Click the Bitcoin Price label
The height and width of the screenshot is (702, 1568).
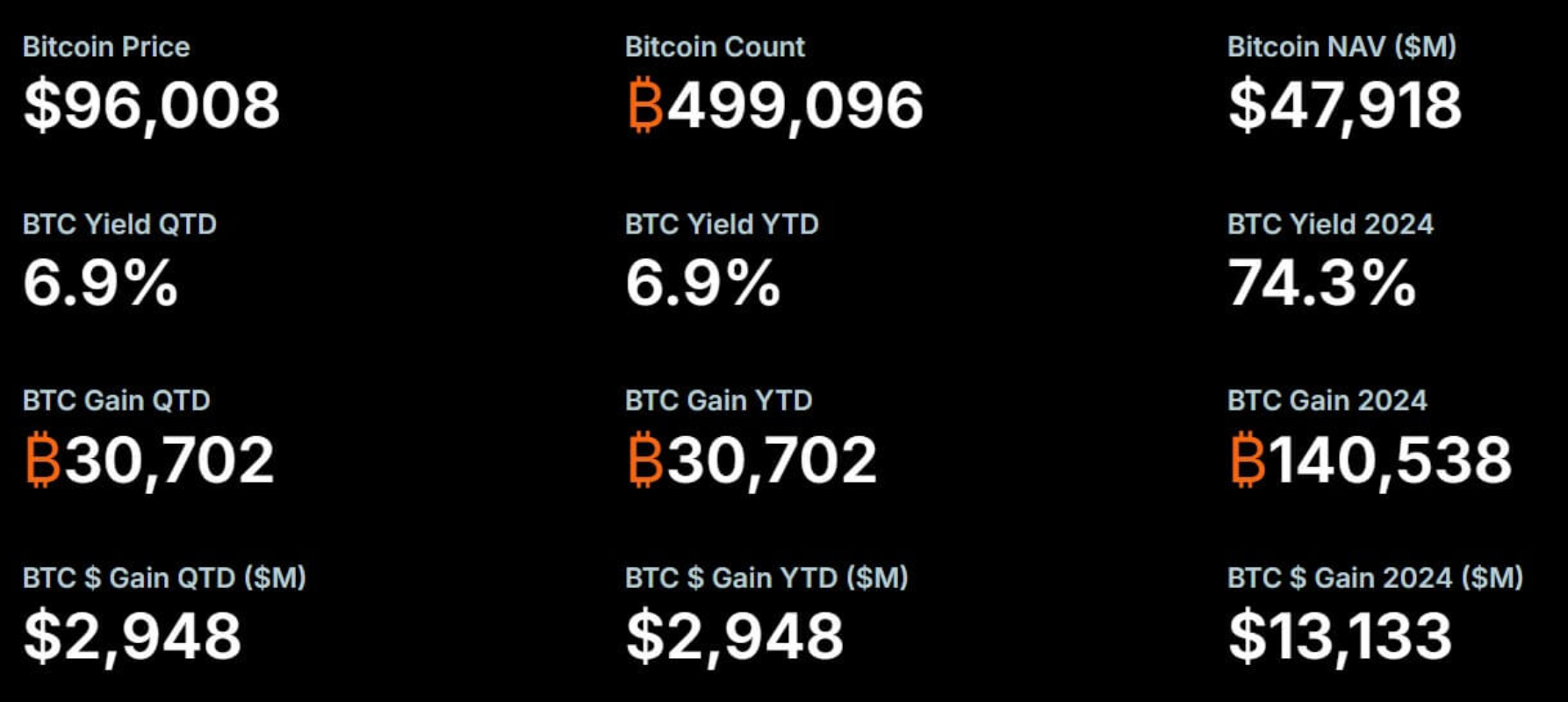click(x=106, y=47)
